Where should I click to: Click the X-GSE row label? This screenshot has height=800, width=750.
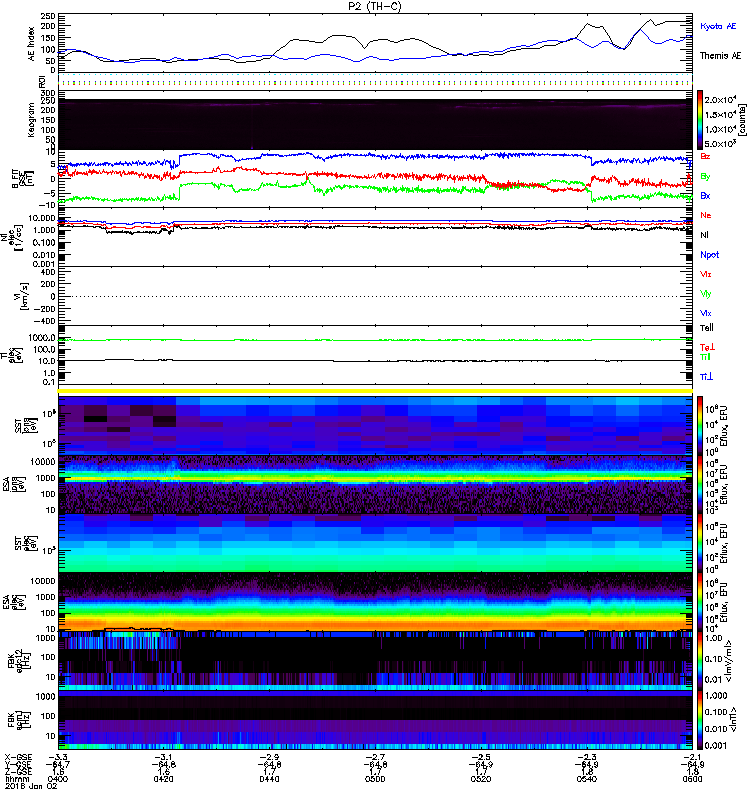[17, 757]
